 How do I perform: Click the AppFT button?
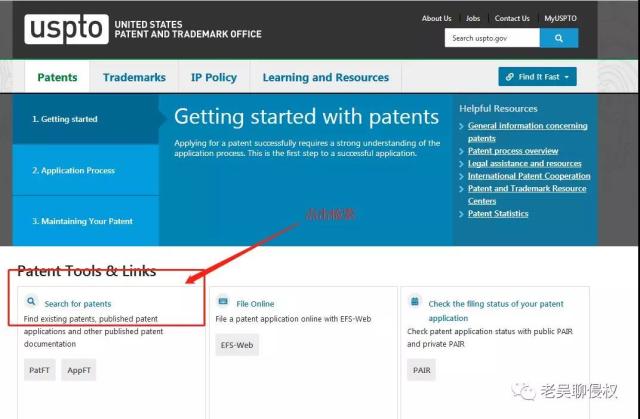(79, 370)
